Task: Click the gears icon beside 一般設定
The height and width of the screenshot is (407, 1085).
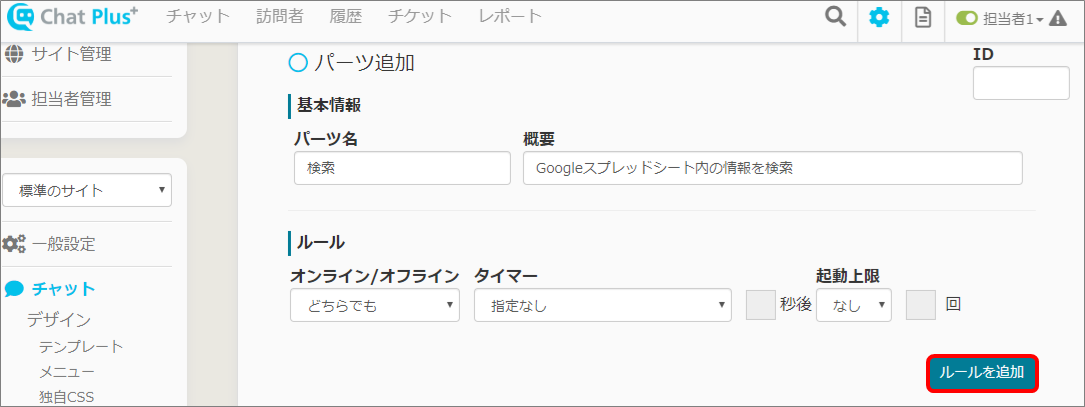Action: pyautogui.click(x=14, y=243)
